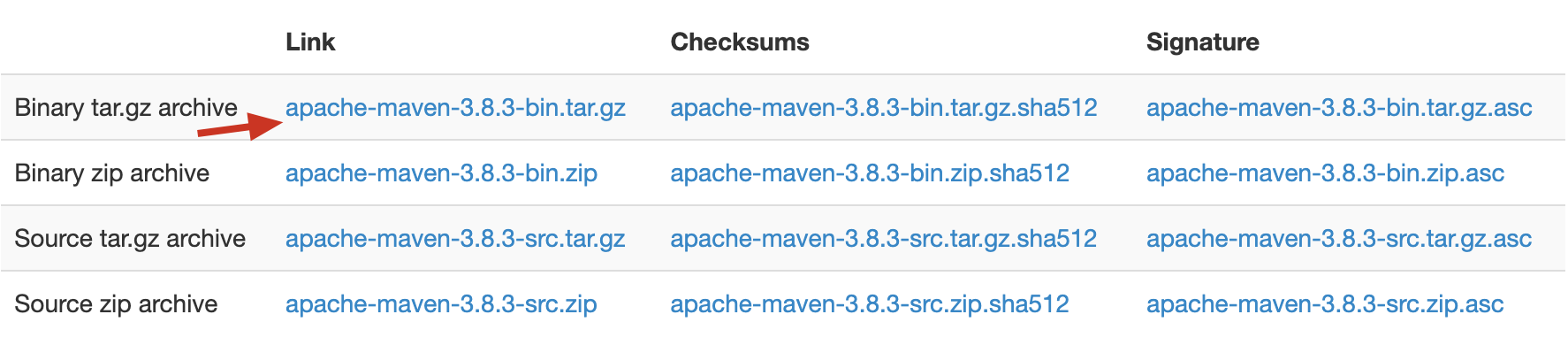1568x345 pixels.
Task: Open apache-maven-3.8.3-src.tar.gz.sha512 checksum
Action: pos(884,239)
